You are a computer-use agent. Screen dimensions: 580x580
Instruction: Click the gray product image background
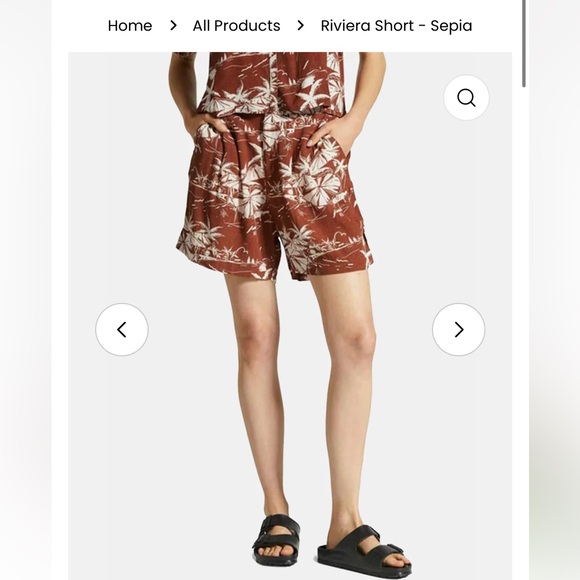point(444,444)
